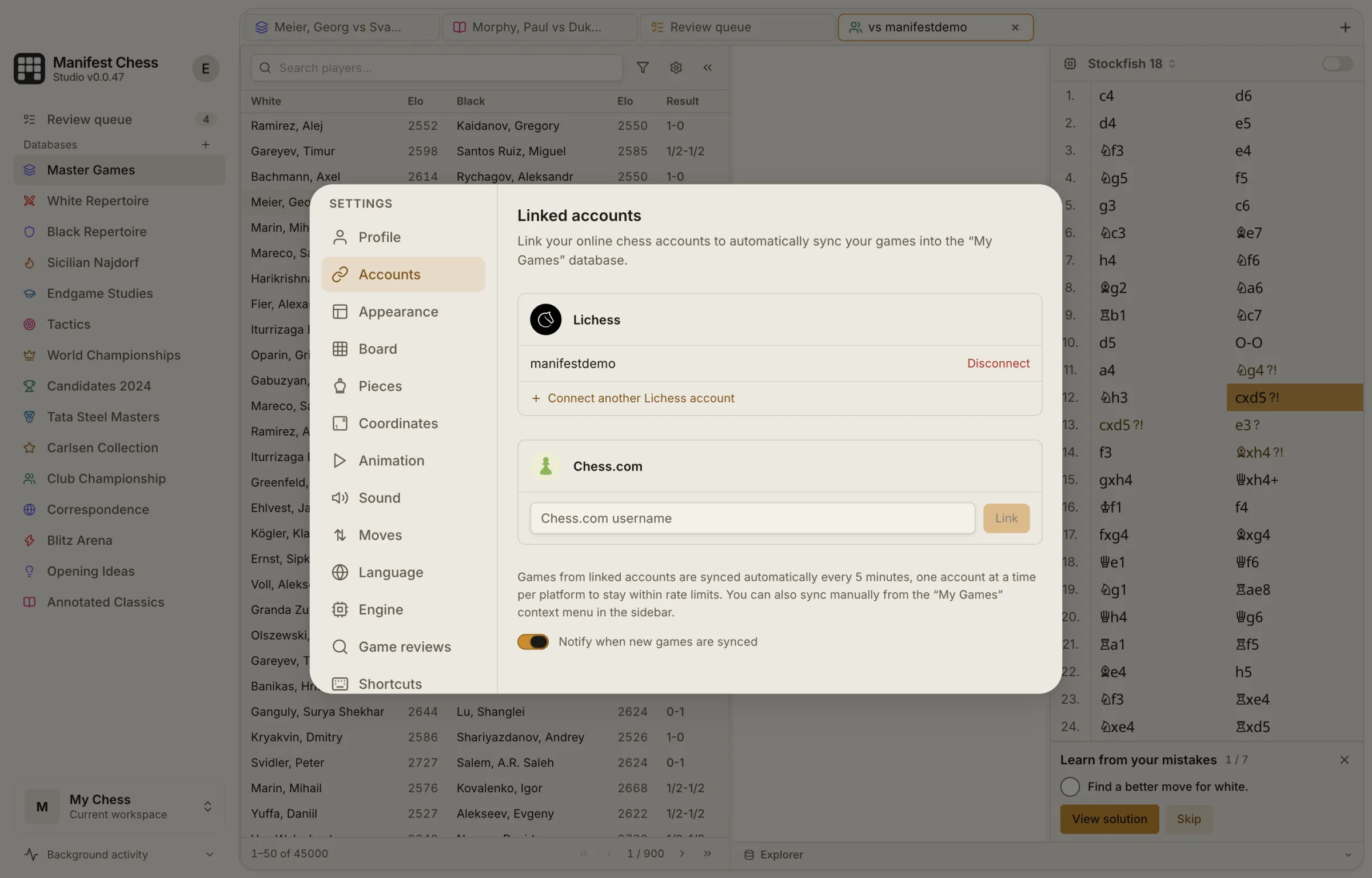Open the Coordinates settings section

click(403, 423)
